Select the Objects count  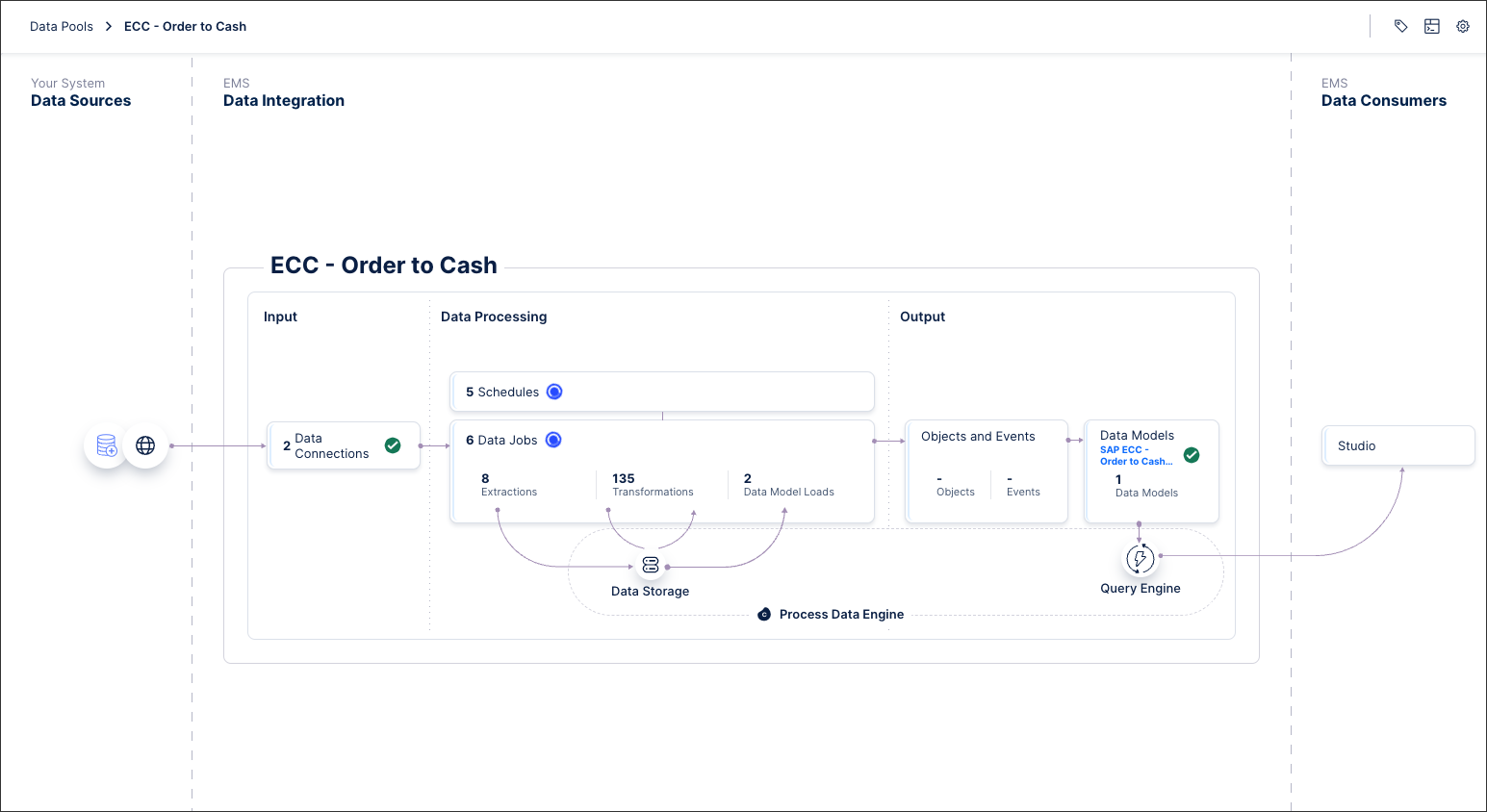955,485
